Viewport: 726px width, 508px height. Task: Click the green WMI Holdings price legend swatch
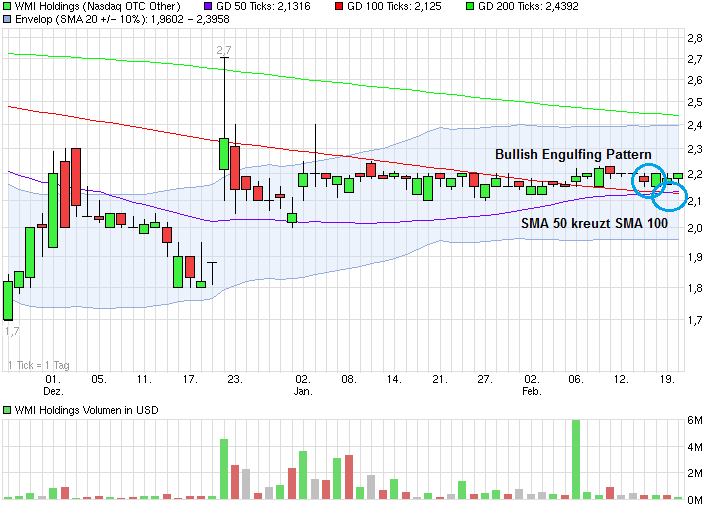click(x=7, y=6)
